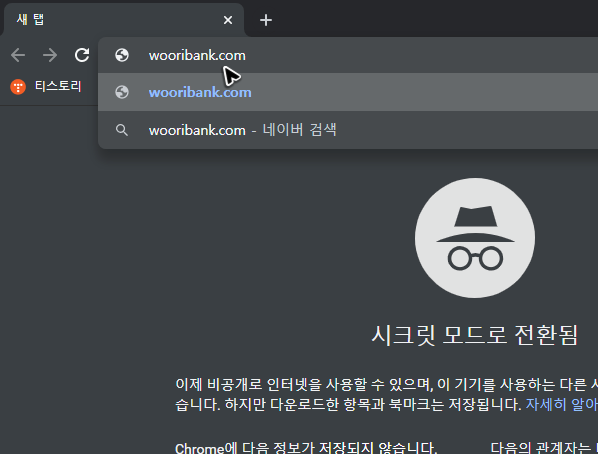Select the highlighted blue wooribank.com suggestion
Viewport: 598px width, 454px height.
coord(348,92)
